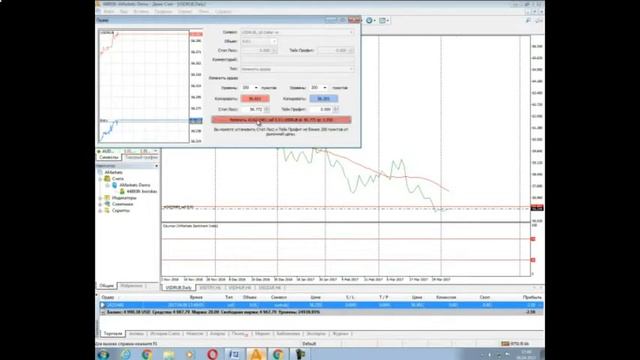Image resolution: width=640 pixels, height=360 pixels.
Task: Launch Opera from the taskbar
Action: pos(212,354)
